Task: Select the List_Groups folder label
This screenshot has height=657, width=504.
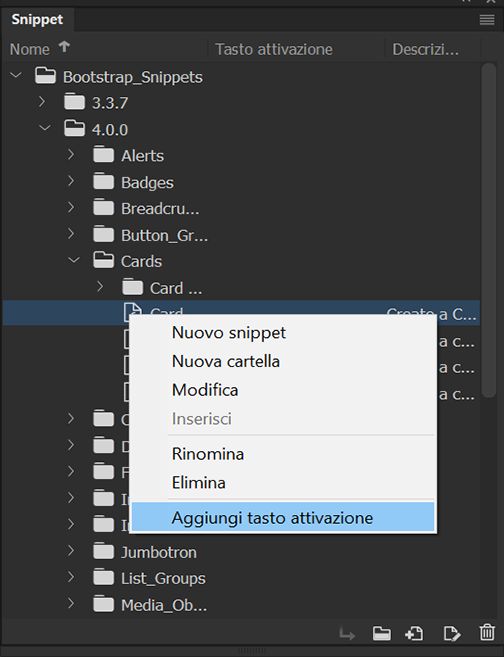Action: [x=163, y=579]
